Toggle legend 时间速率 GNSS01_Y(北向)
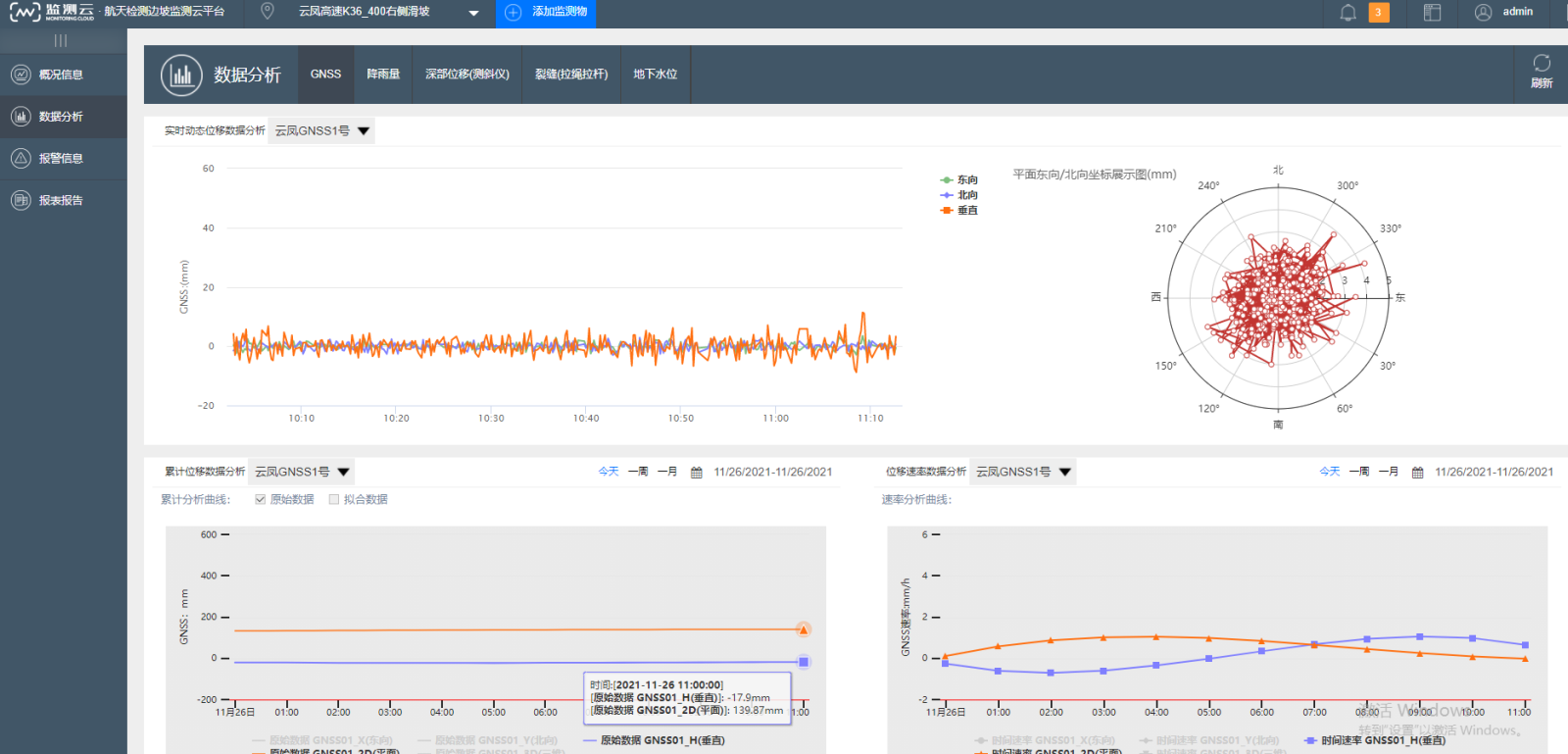Viewport: 1568px width, 754px height. pyautogui.click(x=1209, y=740)
